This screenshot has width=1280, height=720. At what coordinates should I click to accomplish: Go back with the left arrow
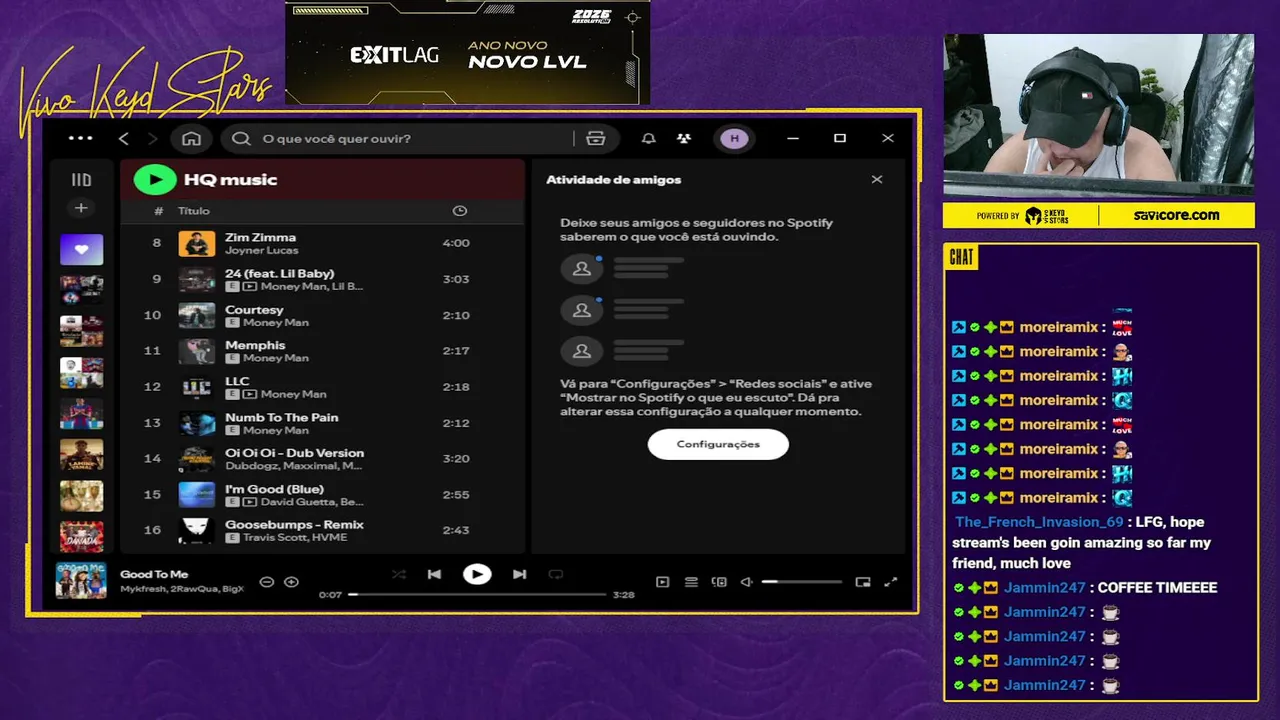pyautogui.click(x=124, y=138)
